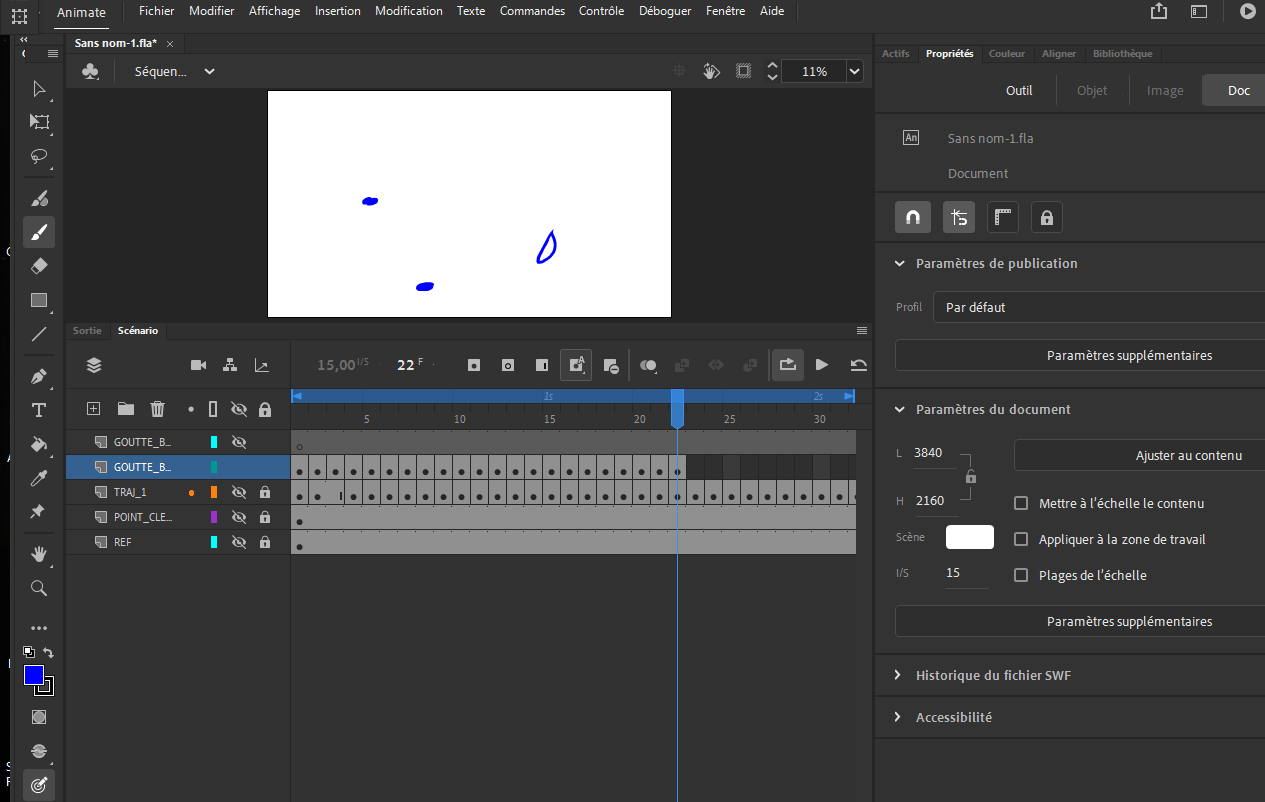Swap stroke and fill colors

(x=48, y=653)
